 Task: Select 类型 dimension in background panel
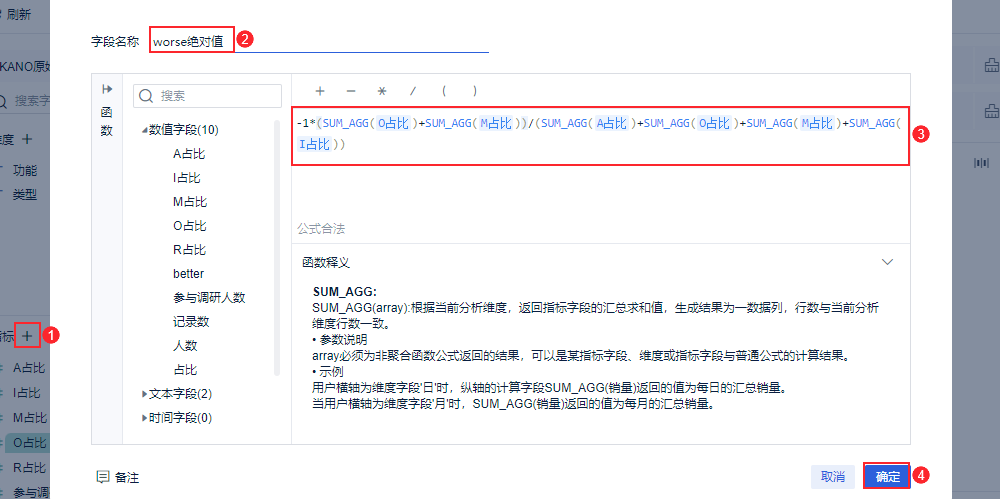pos(25,195)
